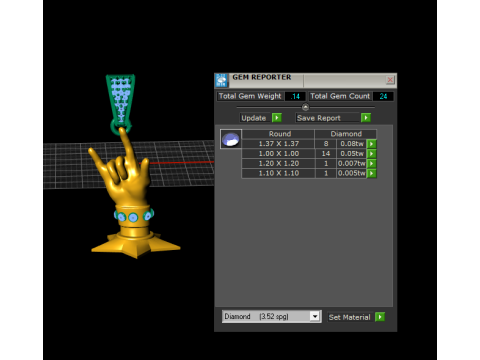480x360 pixels.
Task: Click green arrow for 1.10 X 1.10 row
Action: (x=371, y=173)
